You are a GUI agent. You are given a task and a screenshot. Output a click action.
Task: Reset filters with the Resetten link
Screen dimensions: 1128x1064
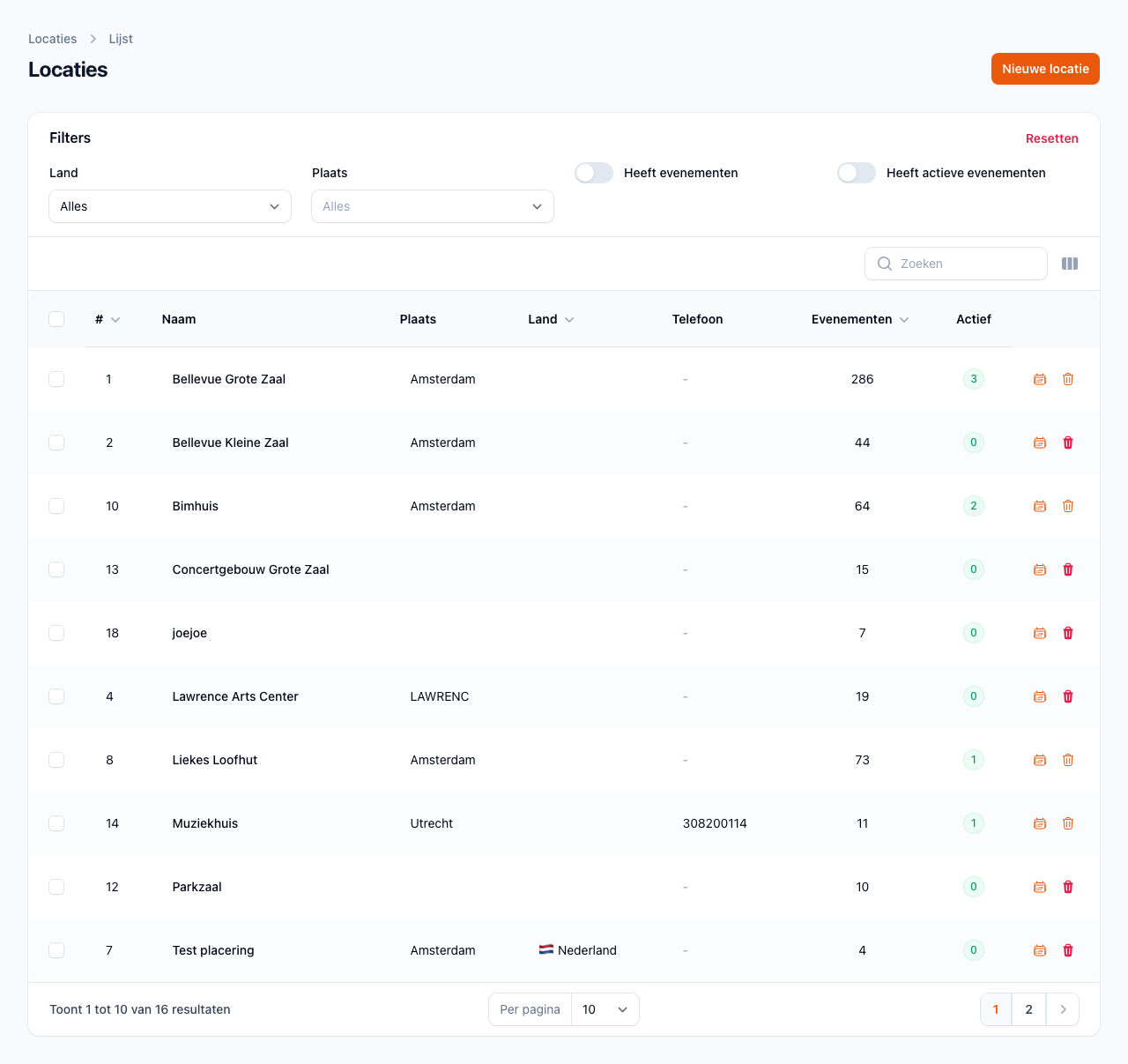1051,138
